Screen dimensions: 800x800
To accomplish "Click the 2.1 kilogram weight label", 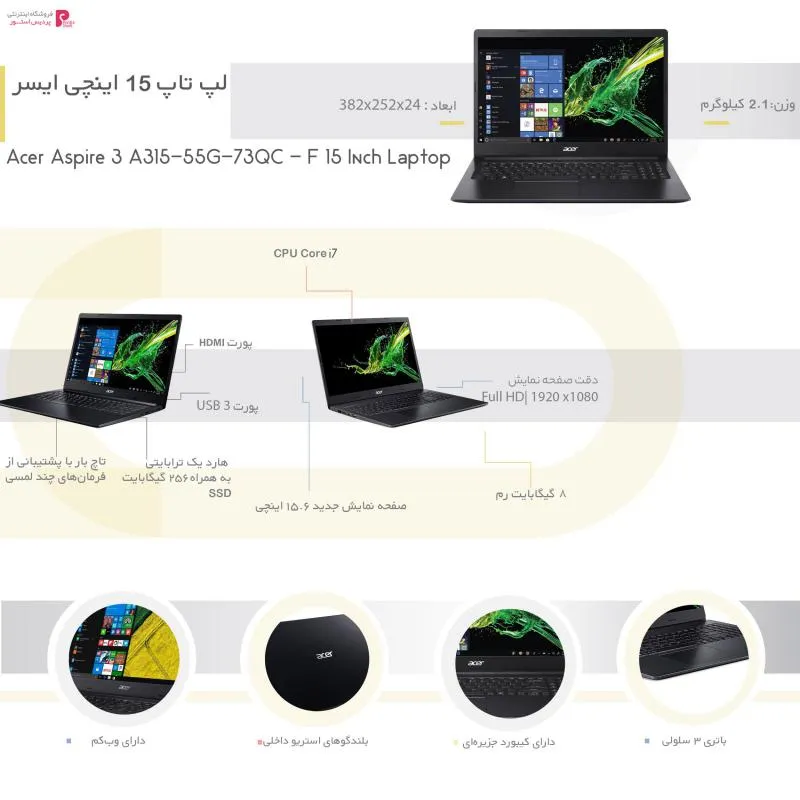I will (x=747, y=105).
